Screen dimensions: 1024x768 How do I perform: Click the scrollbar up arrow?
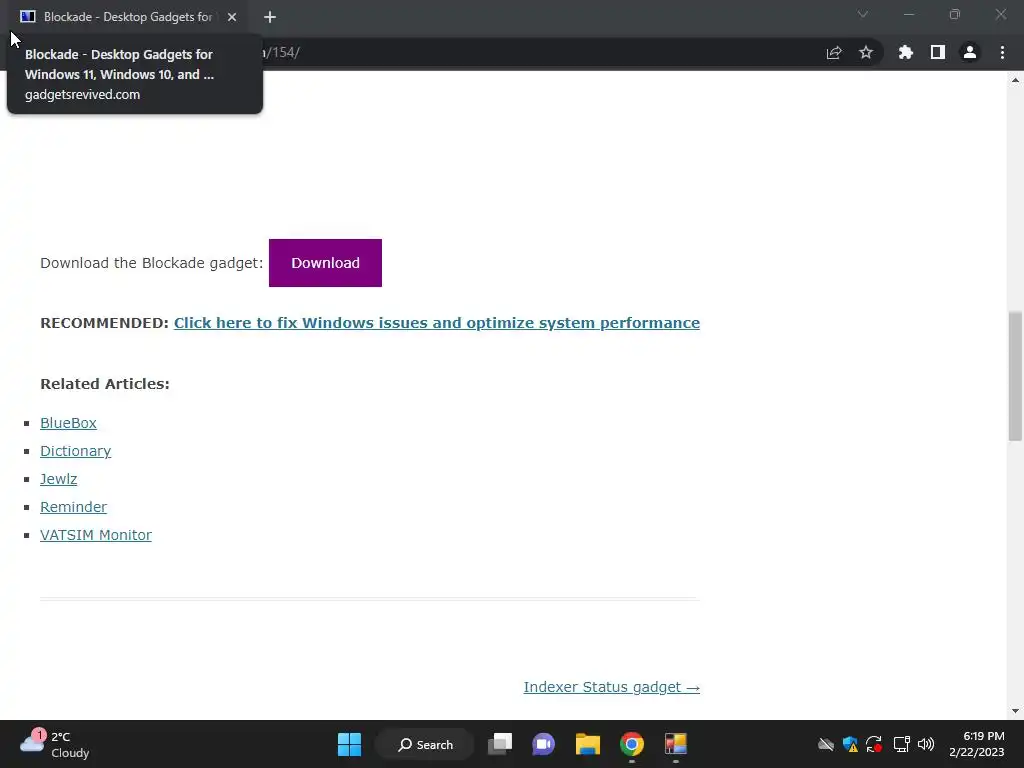(1015, 80)
